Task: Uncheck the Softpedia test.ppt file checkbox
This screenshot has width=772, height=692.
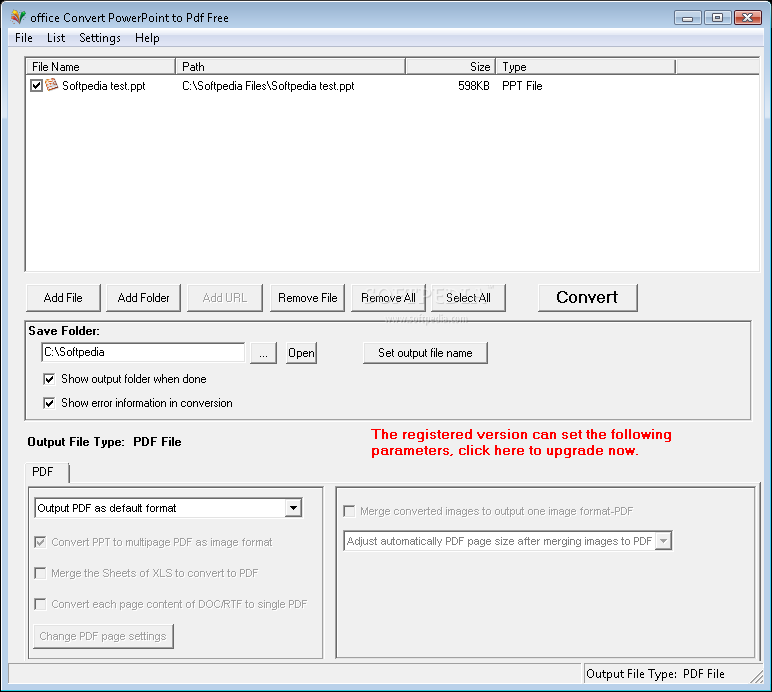Action: coord(36,86)
